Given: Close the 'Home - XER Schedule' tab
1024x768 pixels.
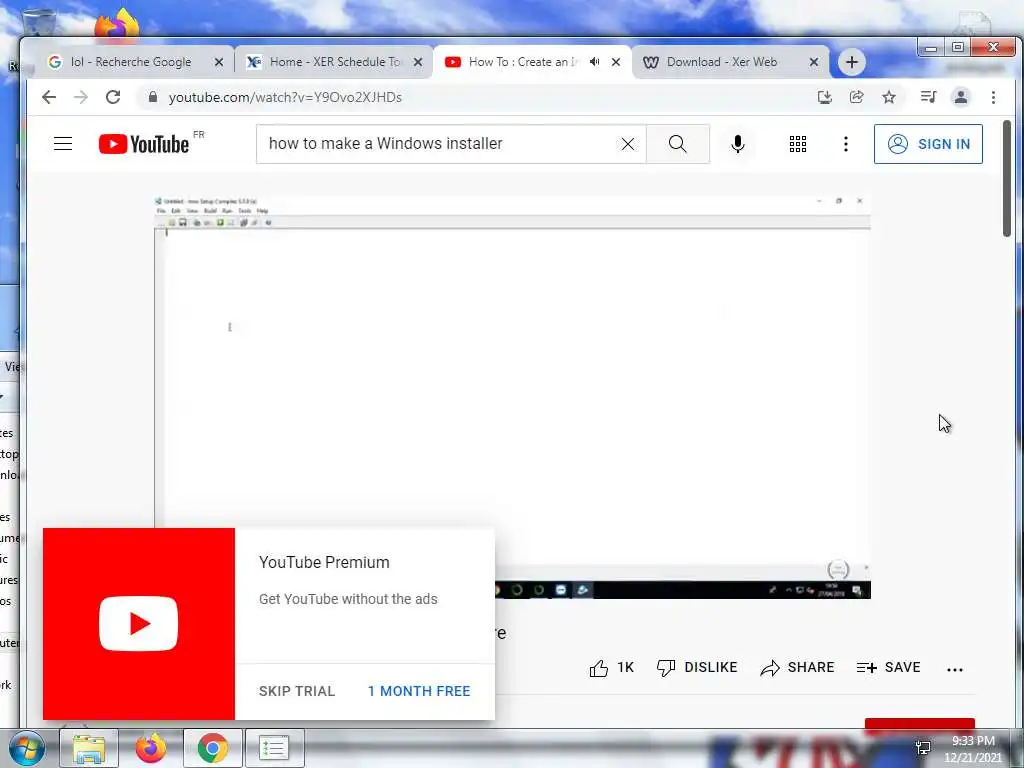Looking at the screenshot, I should pos(418,62).
